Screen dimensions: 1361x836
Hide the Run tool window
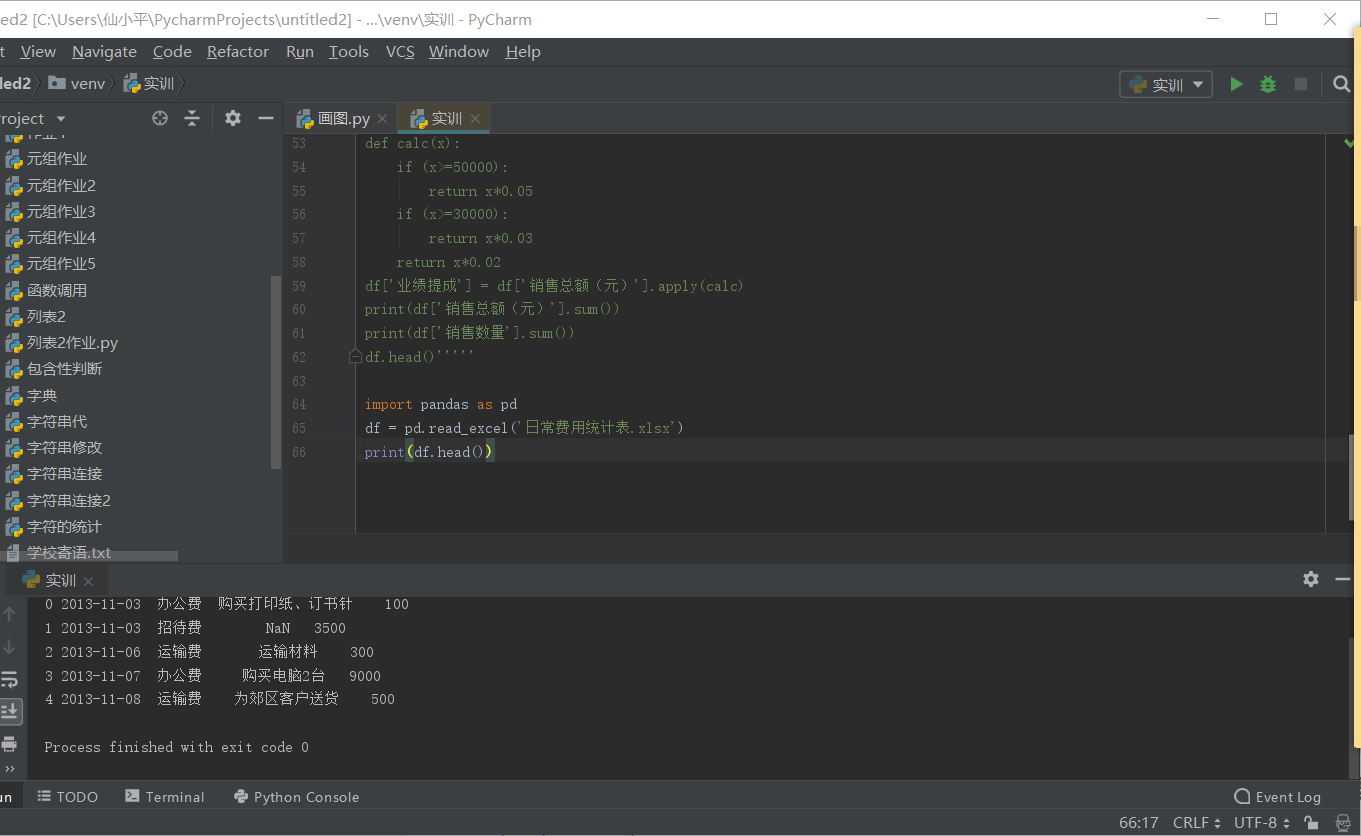coord(1341,579)
